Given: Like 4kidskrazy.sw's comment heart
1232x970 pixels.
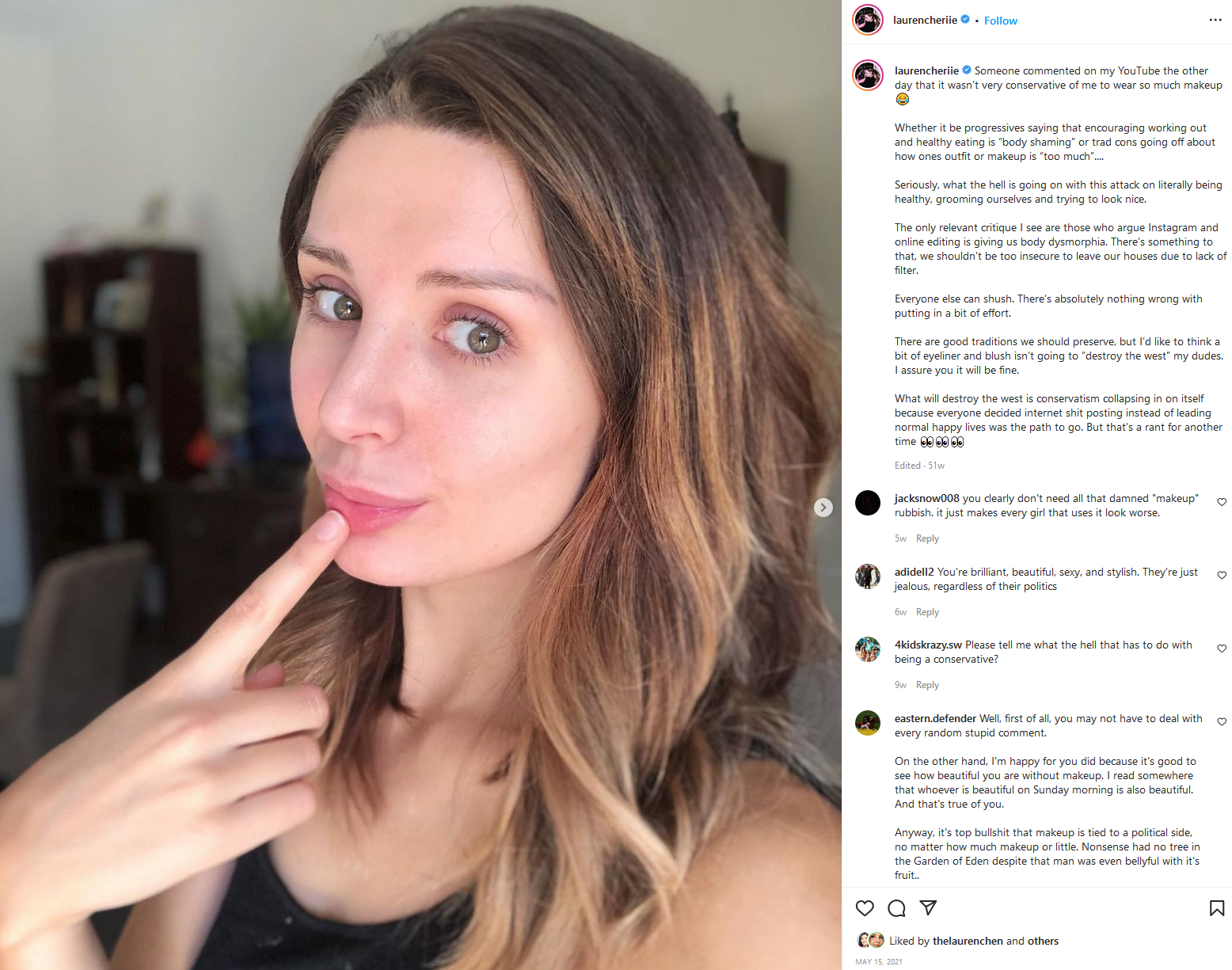Looking at the screenshot, I should click(1222, 649).
